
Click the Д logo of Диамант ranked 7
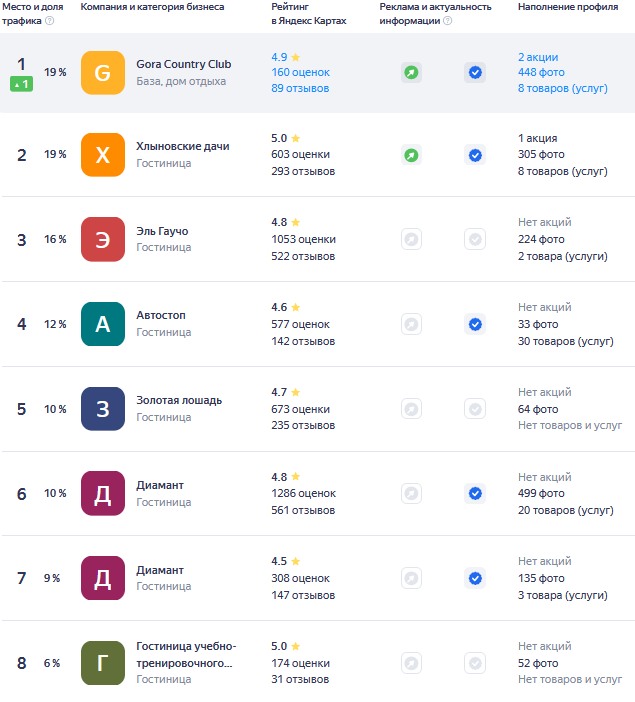pyautogui.click(x=103, y=578)
